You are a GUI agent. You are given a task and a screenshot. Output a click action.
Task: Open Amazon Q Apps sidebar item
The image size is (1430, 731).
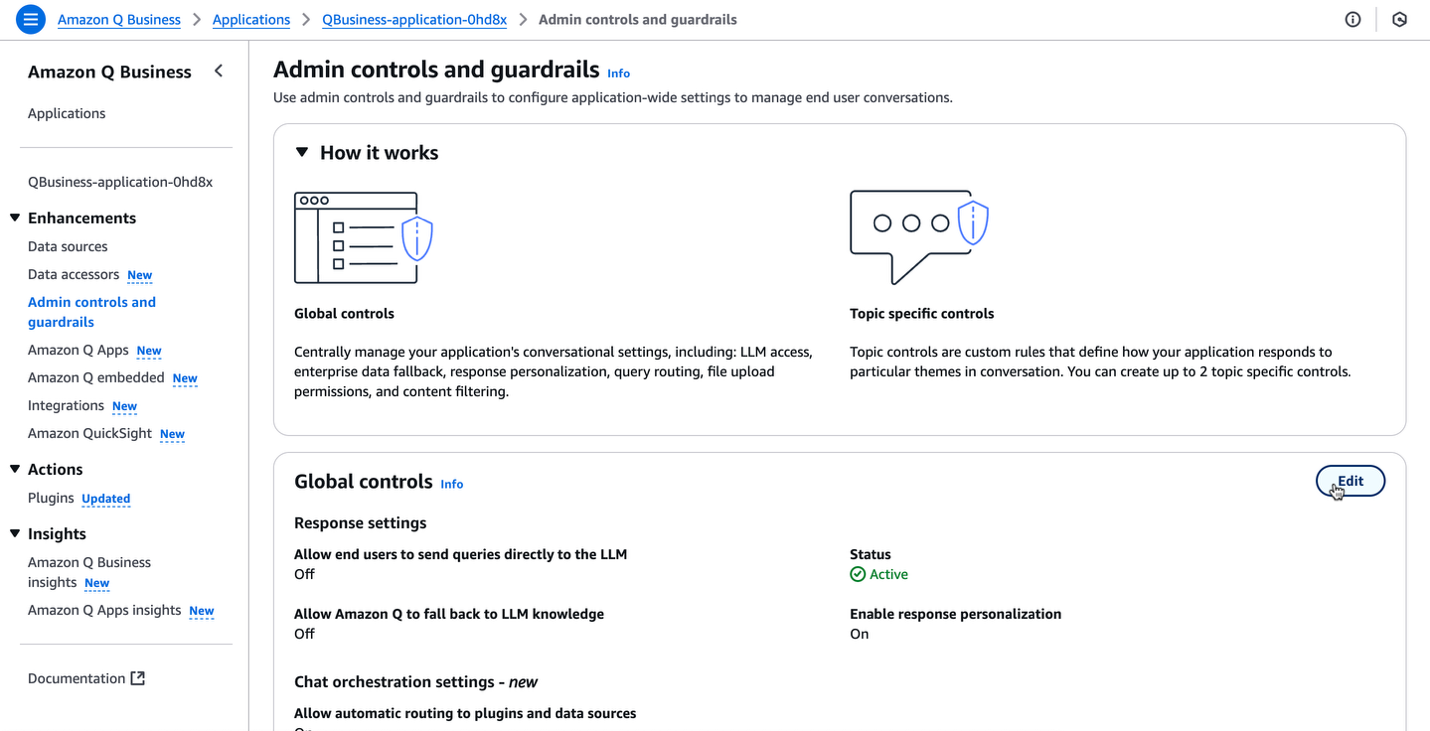click(78, 350)
